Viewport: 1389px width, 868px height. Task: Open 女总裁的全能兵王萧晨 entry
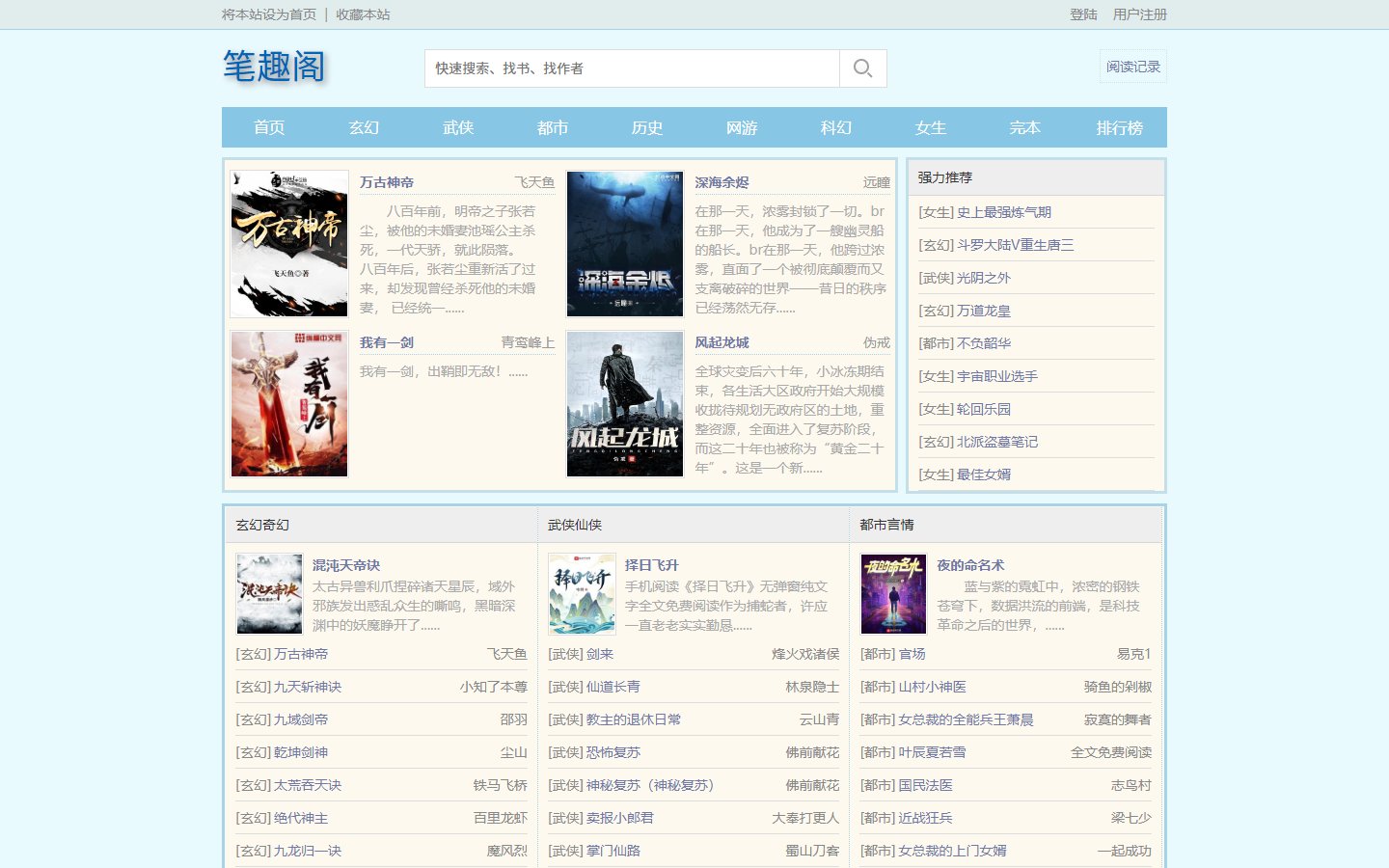click(967, 719)
